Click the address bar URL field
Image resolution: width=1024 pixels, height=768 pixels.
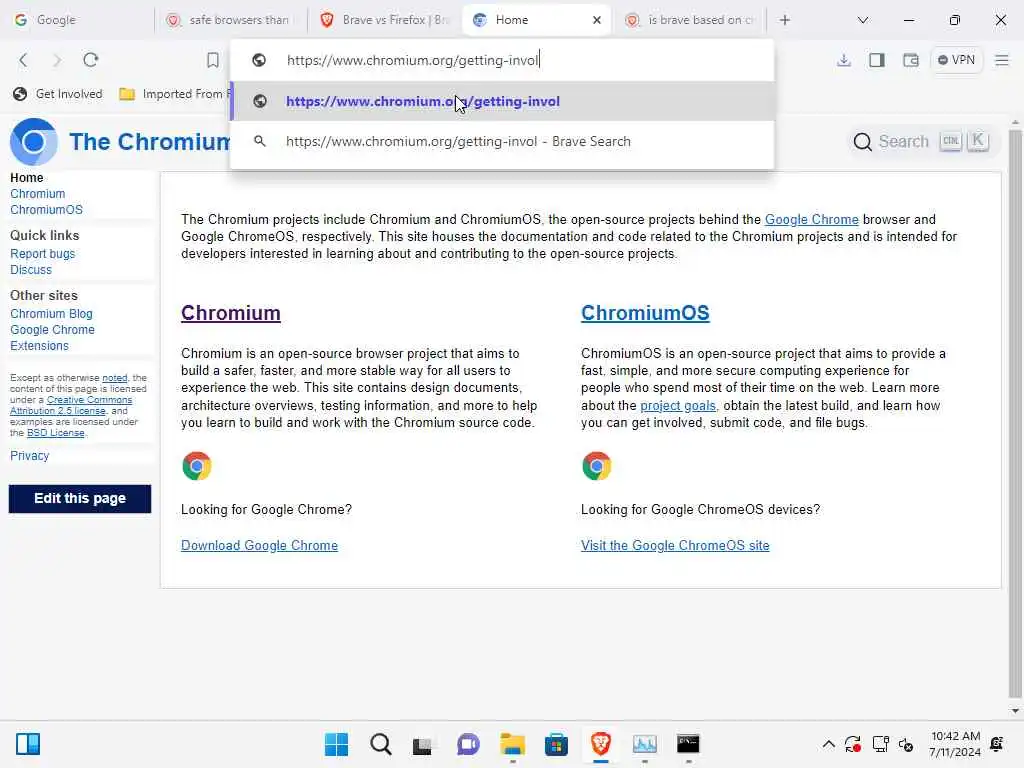point(503,60)
